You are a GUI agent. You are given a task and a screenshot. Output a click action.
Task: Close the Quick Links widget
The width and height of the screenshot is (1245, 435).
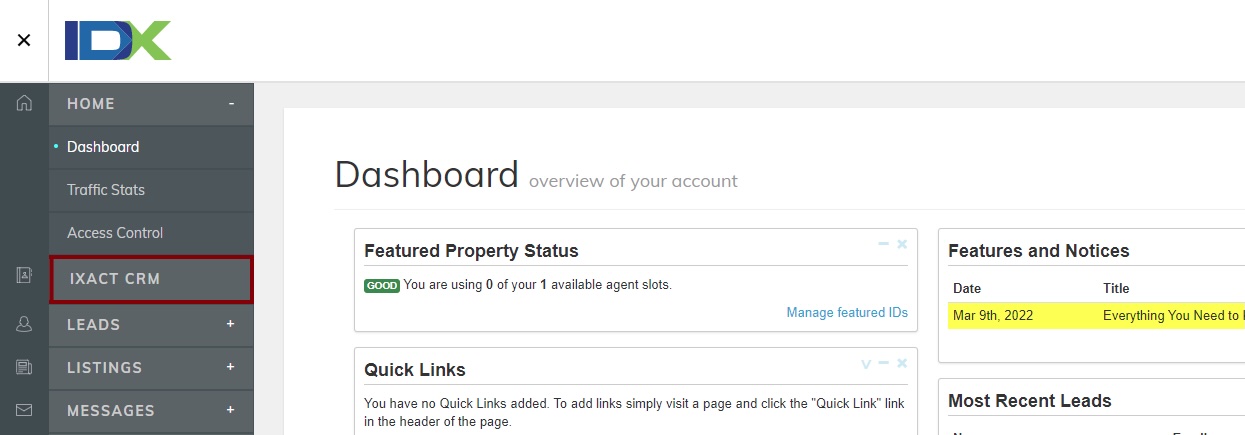click(x=902, y=363)
